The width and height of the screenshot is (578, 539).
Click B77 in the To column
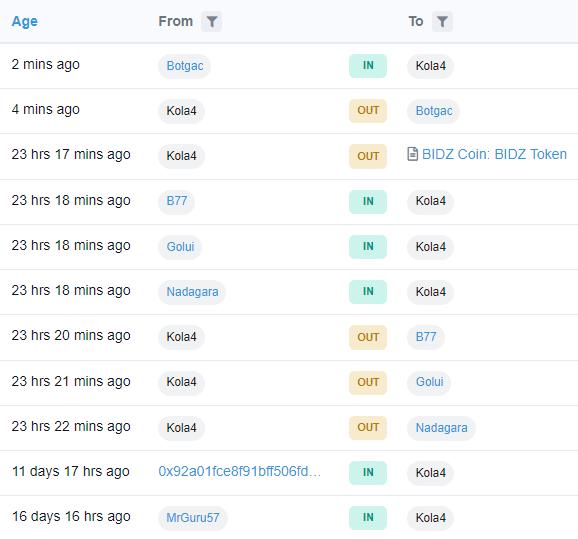[426, 337]
